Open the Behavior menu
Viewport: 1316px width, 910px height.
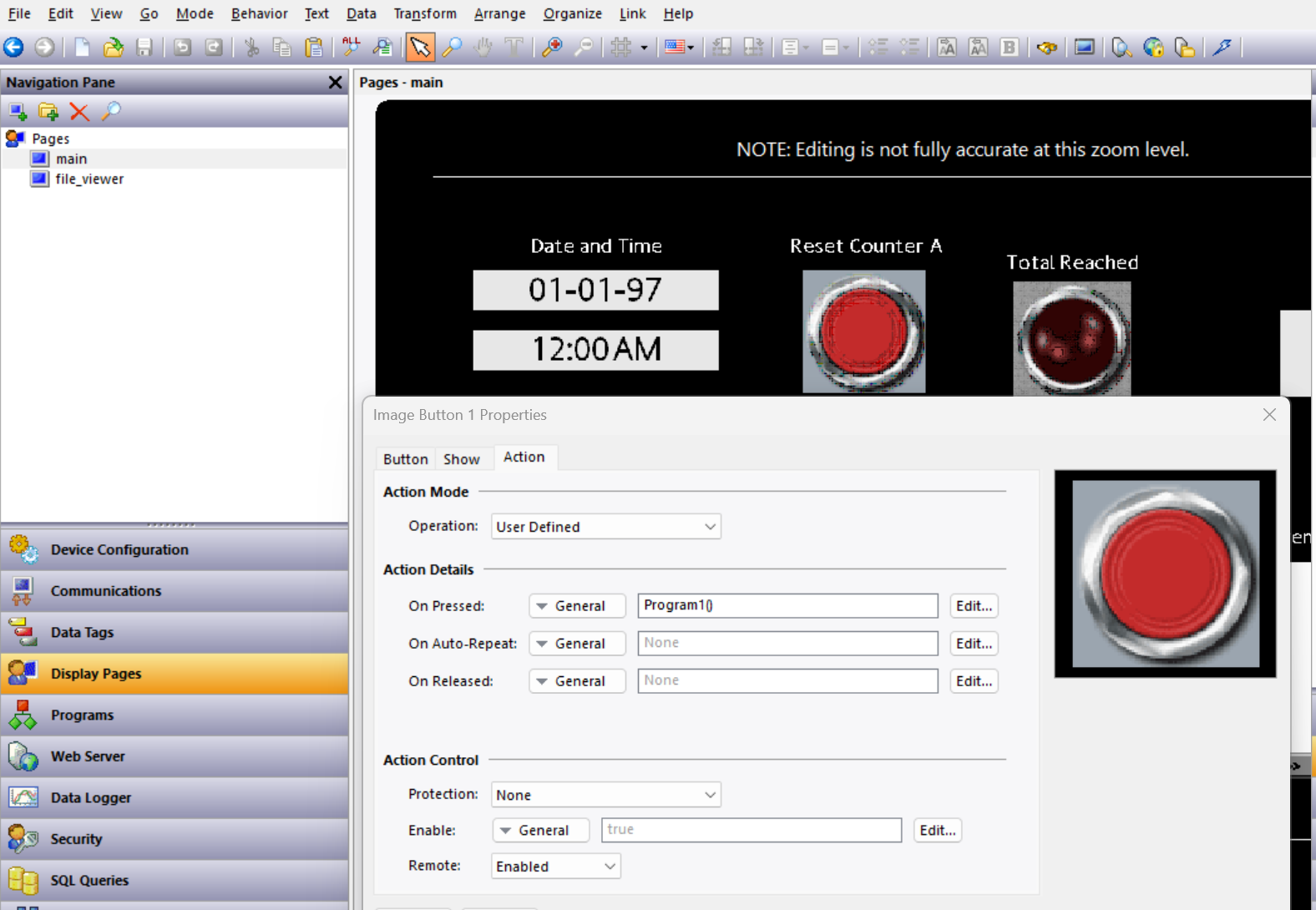(x=259, y=13)
